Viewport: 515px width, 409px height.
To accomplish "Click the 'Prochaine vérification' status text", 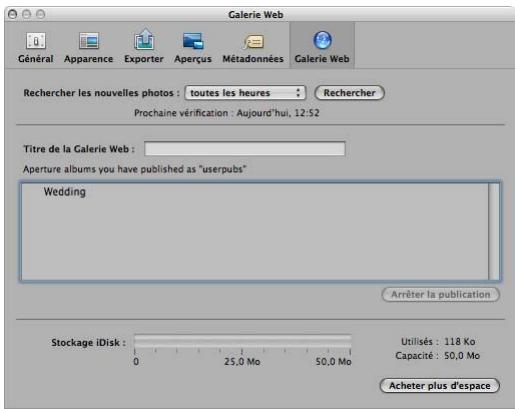I will tap(227, 113).
